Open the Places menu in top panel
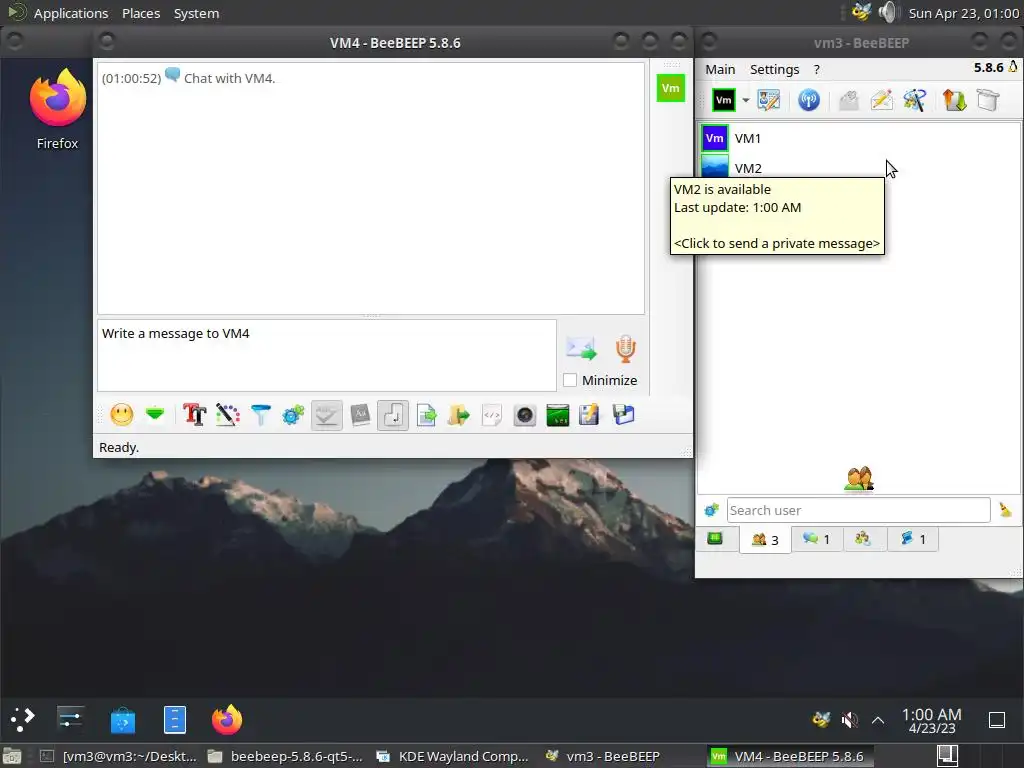The height and width of the screenshot is (768, 1024). point(140,13)
